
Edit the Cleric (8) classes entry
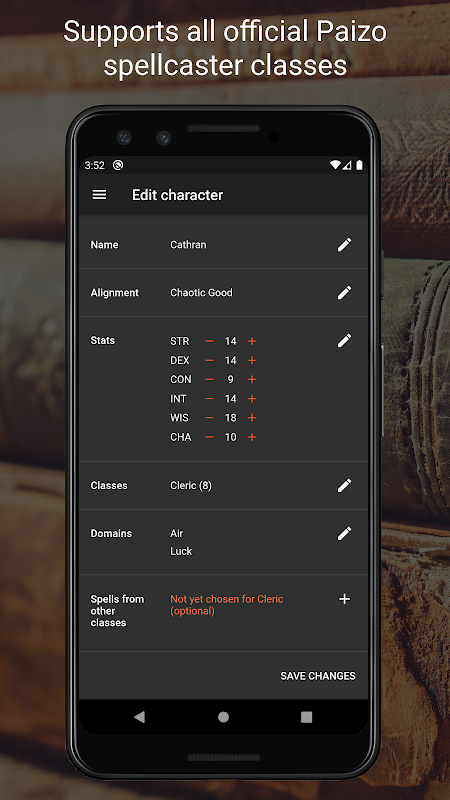coord(344,486)
